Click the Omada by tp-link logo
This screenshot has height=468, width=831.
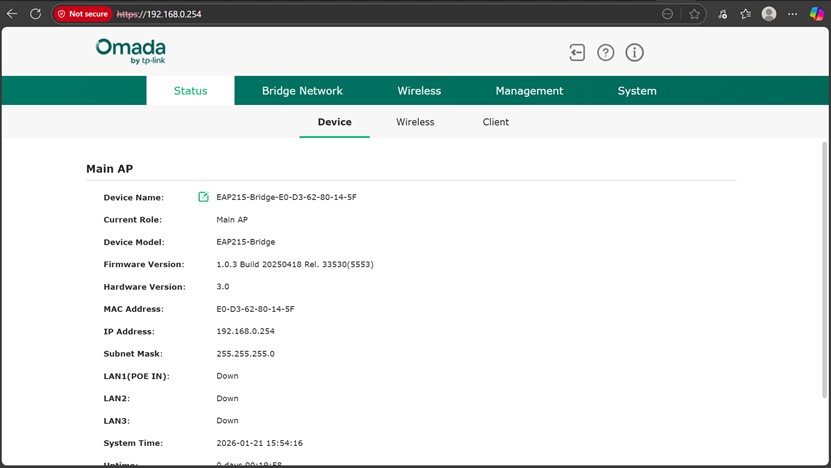point(131,52)
